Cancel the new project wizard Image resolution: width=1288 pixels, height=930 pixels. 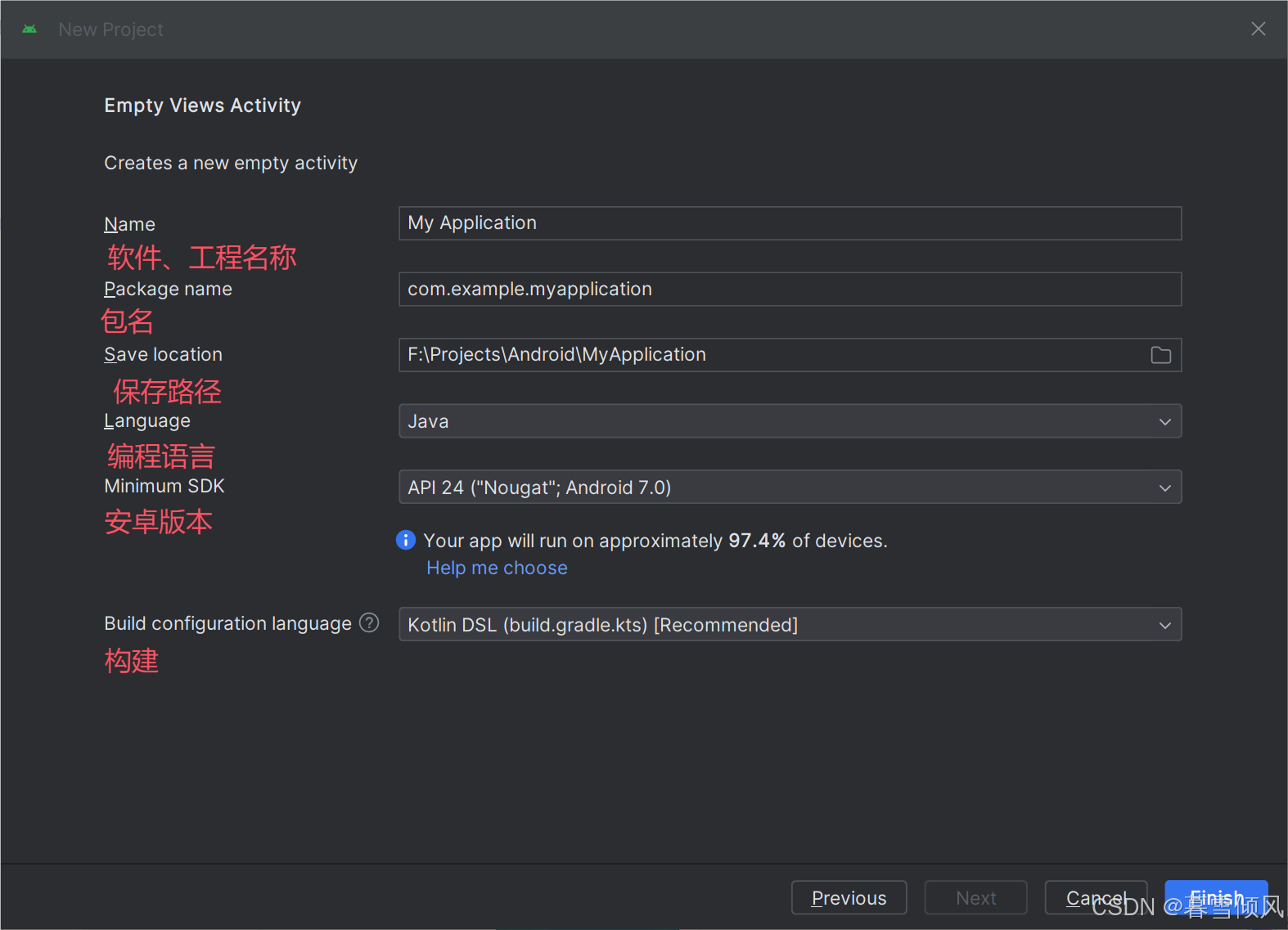pyautogui.click(x=1096, y=898)
